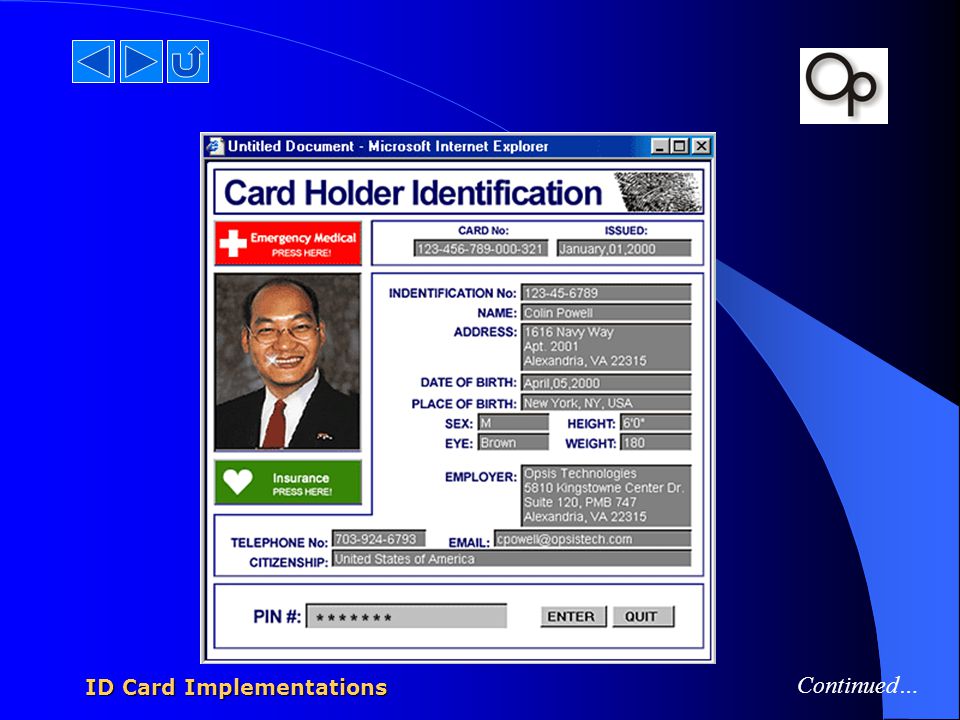This screenshot has height=720, width=960.
Task: Click the NAME field
Action: coord(606,313)
